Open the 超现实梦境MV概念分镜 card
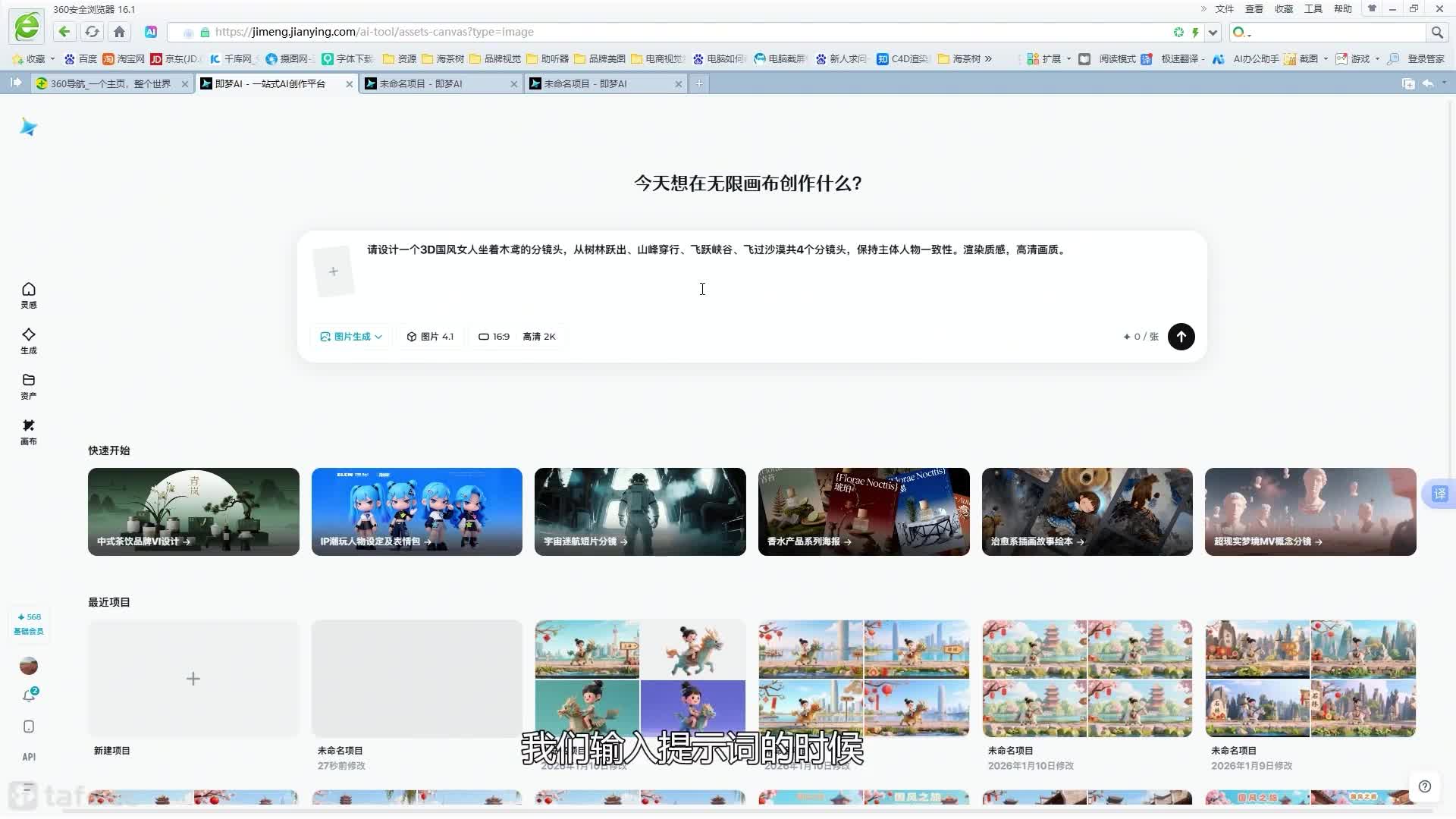This screenshot has width=1456, height=819. [x=1310, y=512]
